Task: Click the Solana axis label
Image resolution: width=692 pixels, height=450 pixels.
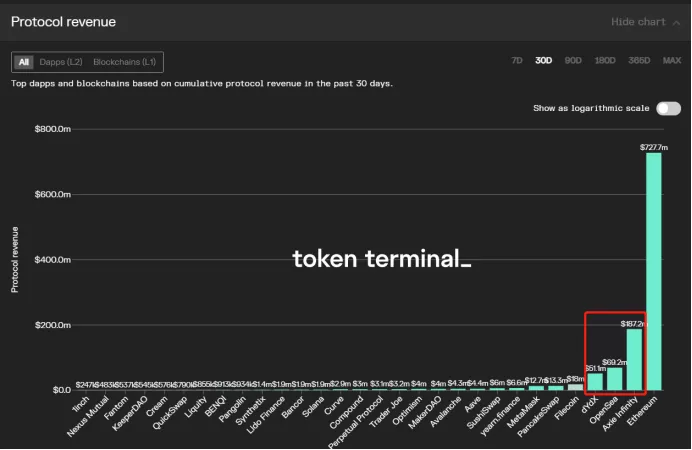Action: [x=313, y=406]
